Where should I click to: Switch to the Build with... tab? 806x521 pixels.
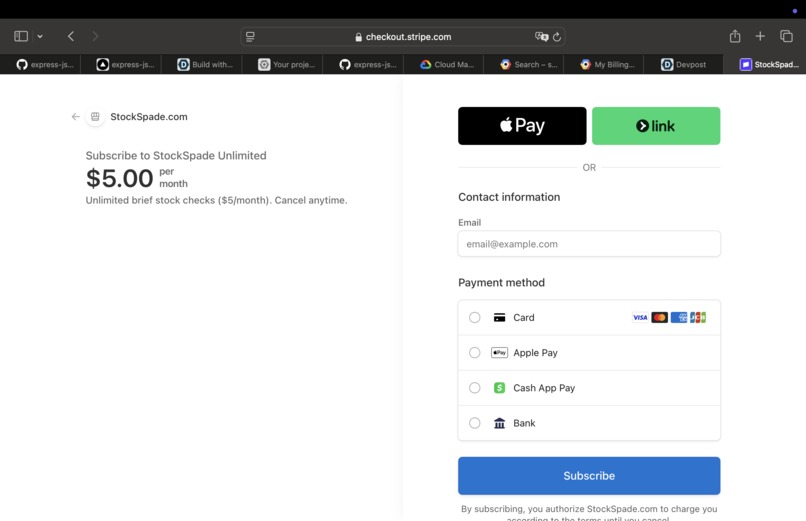202,64
